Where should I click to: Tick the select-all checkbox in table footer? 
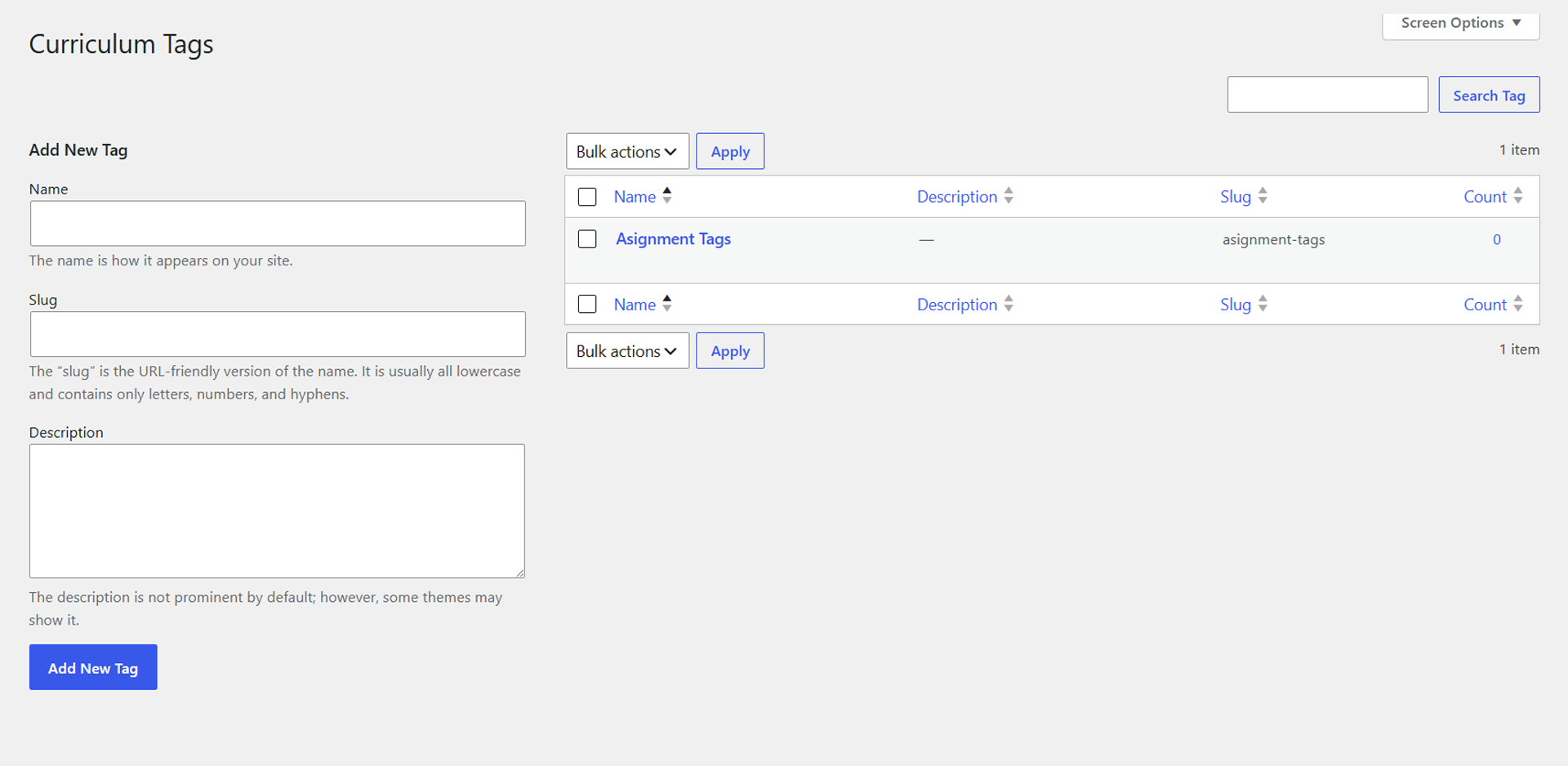tap(587, 305)
